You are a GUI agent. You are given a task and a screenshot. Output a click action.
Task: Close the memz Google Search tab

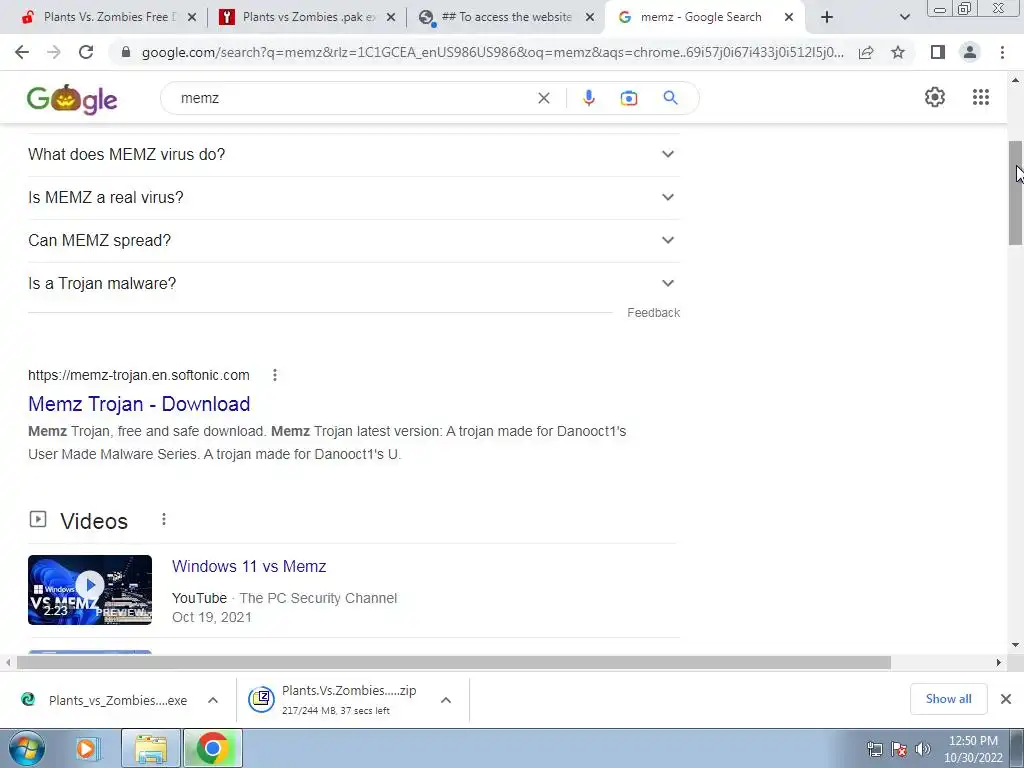[x=789, y=17]
